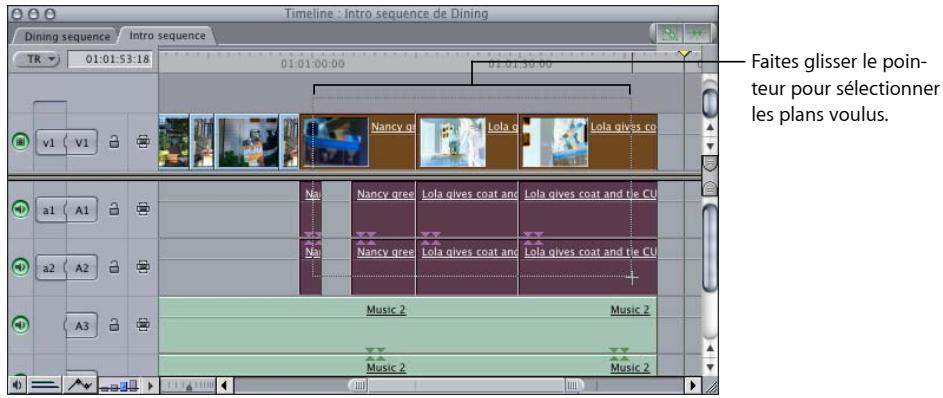Click audio tracks vertical scroll down arrow
Image resolution: width=943 pixels, height=398 pixels.
710,367
